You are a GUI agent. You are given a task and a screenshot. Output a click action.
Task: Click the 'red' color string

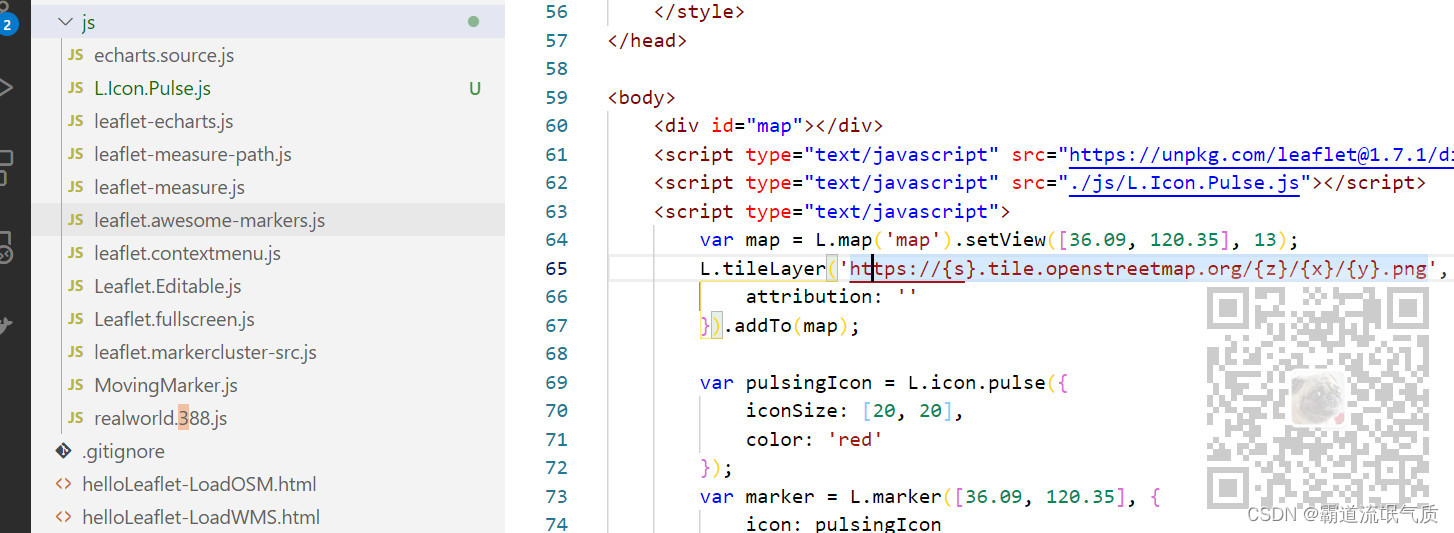[x=855, y=440]
